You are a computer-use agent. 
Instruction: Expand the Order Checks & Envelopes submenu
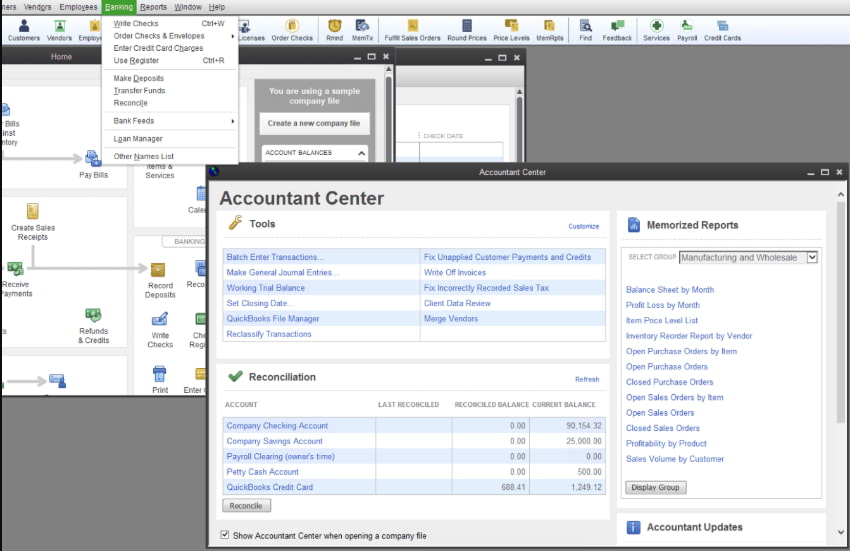[x=170, y=36]
